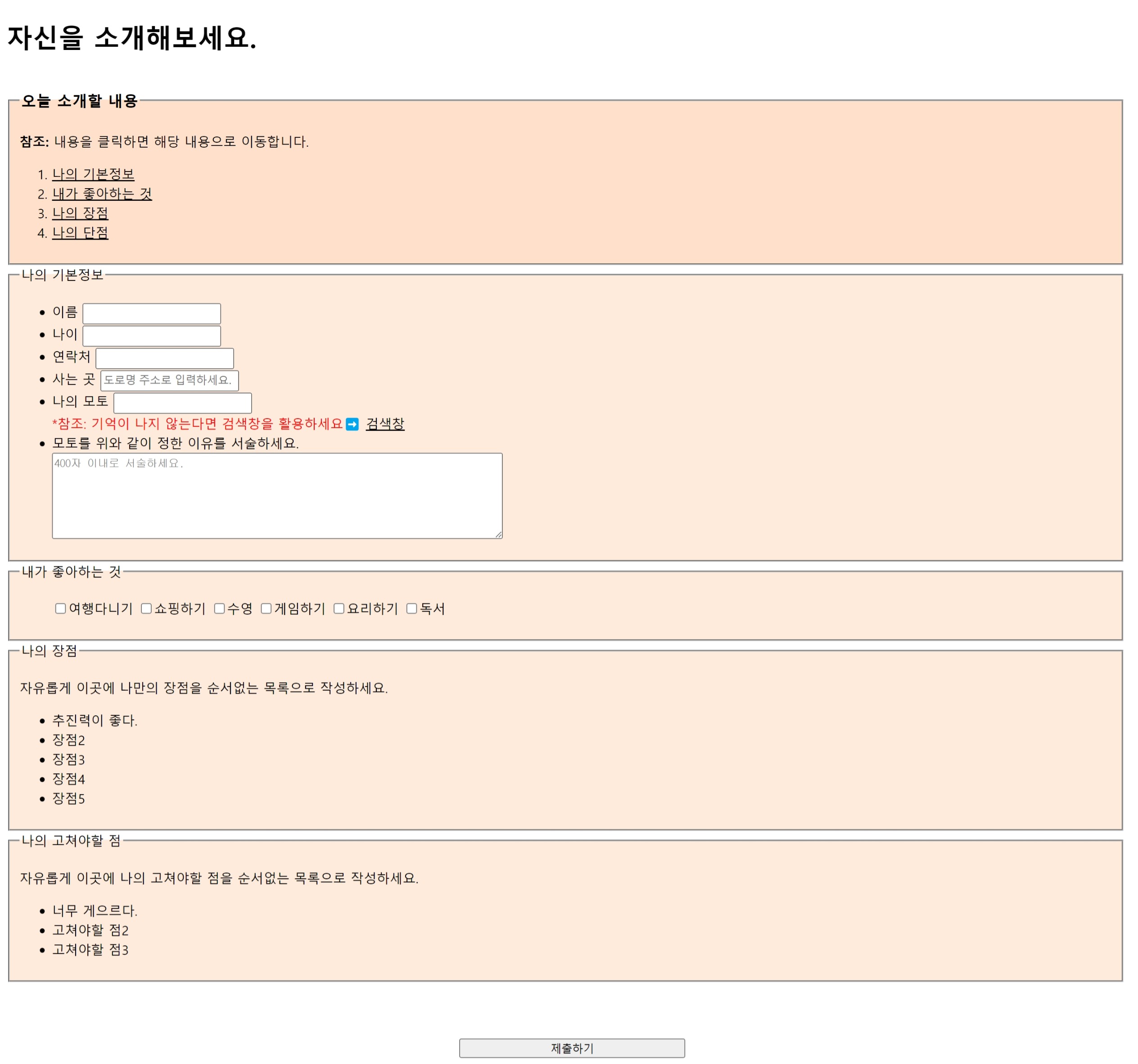Click the blue arrow icon beside 검색창
Image resolution: width=1138 pixels, height=1064 pixels.
(x=352, y=424)
